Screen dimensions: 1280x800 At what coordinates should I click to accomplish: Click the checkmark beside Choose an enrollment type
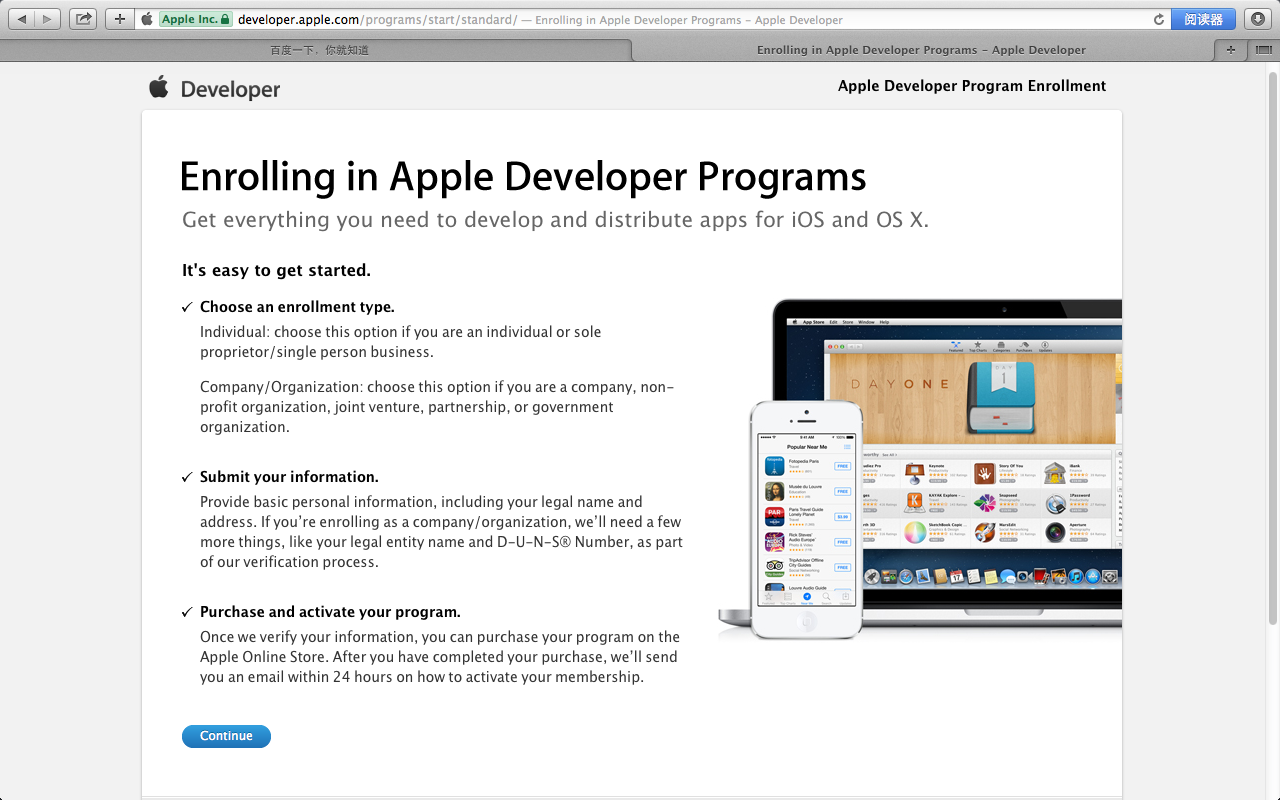[x=187, y=308]
